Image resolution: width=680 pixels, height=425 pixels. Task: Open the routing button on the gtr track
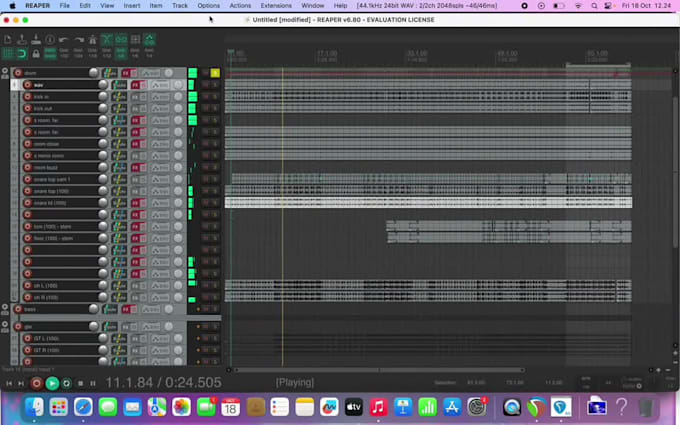pyautogui.click(x=110, y=327)
